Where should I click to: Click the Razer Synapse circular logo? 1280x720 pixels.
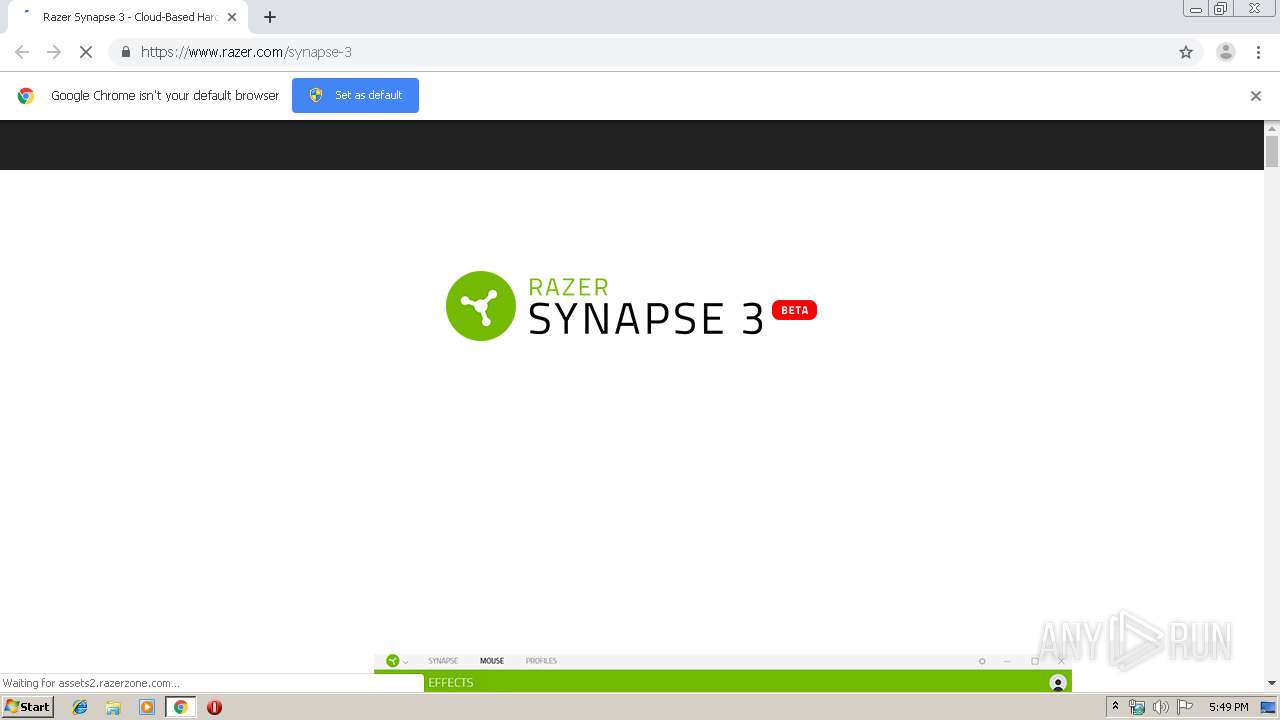[x=481, y=306]
